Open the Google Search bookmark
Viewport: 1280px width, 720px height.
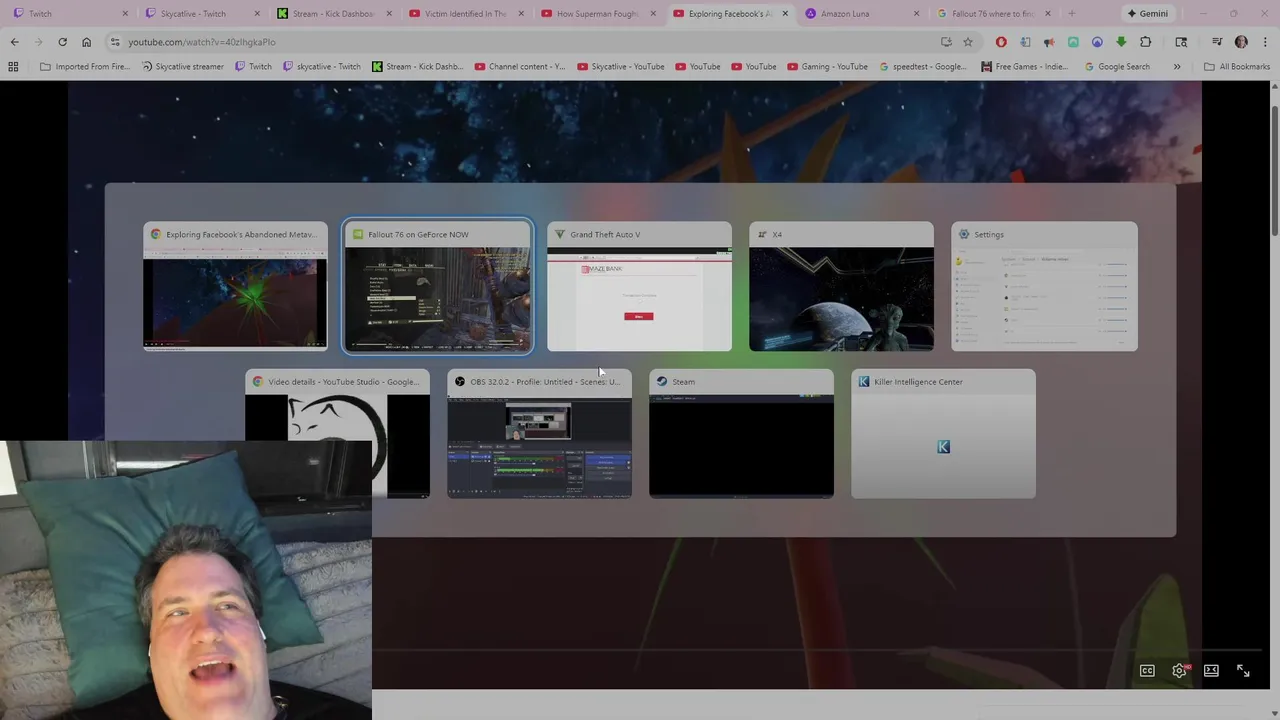pyautogui.click(x=1116, y=67)
